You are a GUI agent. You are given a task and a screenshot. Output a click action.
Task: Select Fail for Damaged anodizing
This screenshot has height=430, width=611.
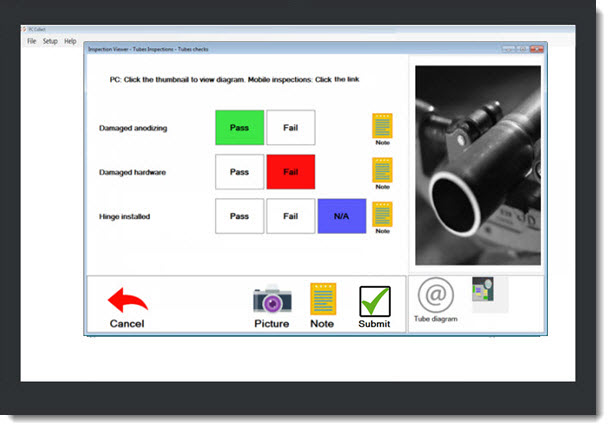290,128
